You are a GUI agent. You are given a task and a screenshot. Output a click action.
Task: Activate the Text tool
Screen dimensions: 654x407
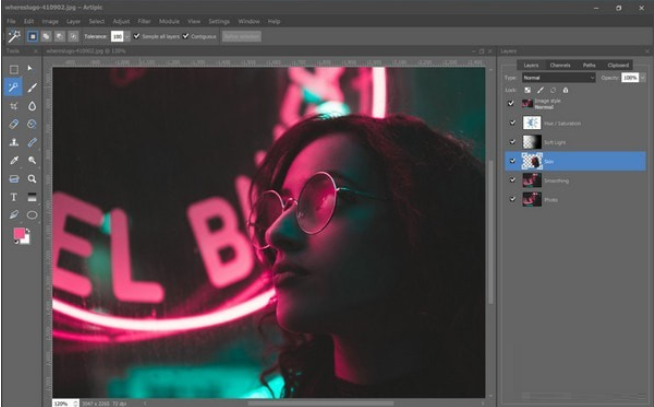[14, 197]
